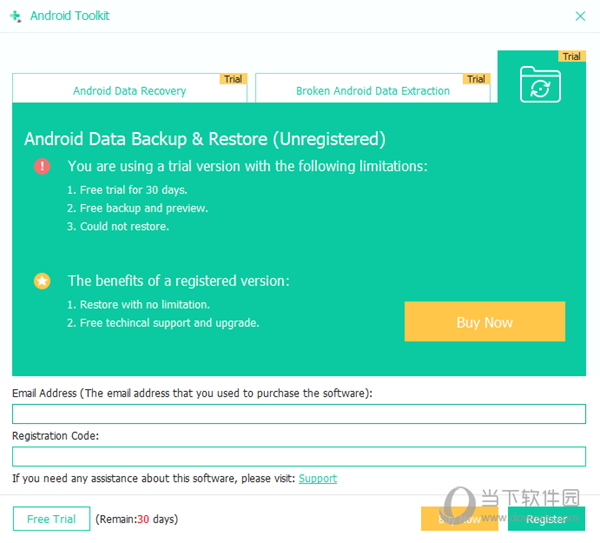600x543 pixels.
Task: Click the yellow star benefits icon
Action: click(42, 281)
